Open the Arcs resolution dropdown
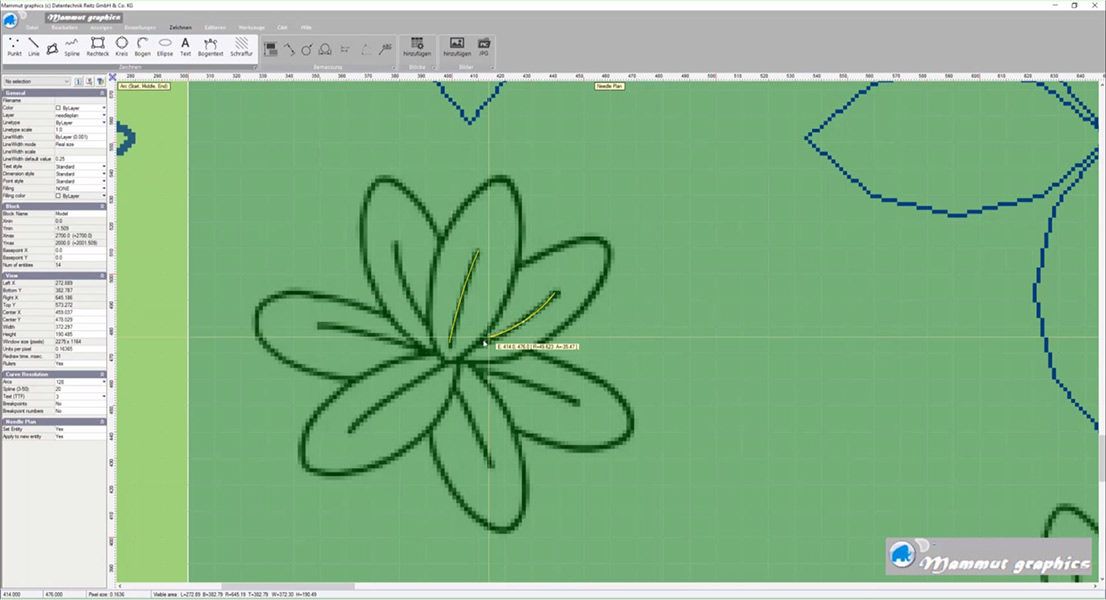Viewport: 1106px width, 600px height. pyautogui.click(x=104, y=382)
